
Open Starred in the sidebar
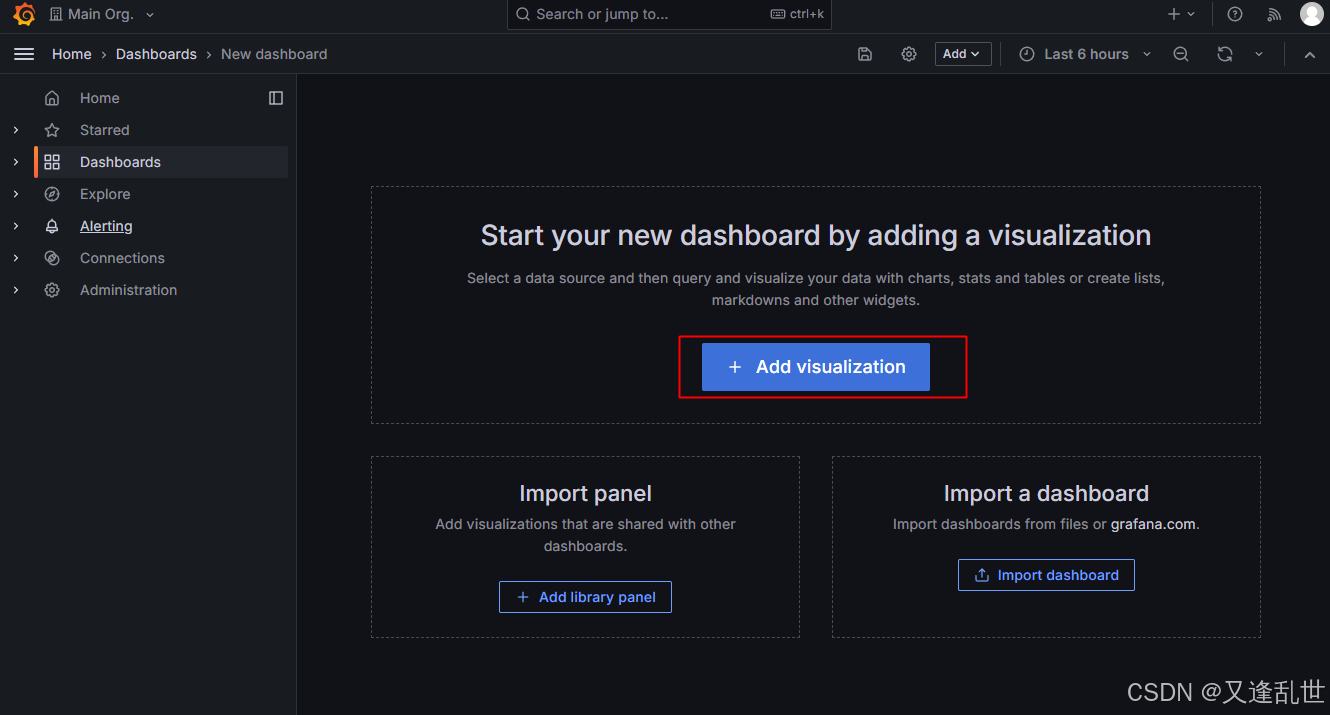(105, 130)
